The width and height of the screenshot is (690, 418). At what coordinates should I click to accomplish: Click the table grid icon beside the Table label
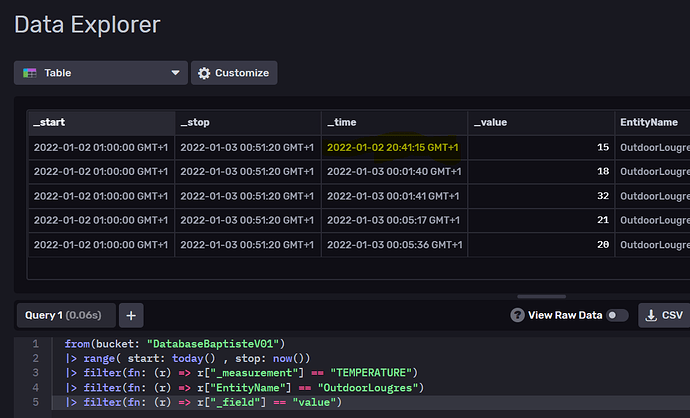29,73
